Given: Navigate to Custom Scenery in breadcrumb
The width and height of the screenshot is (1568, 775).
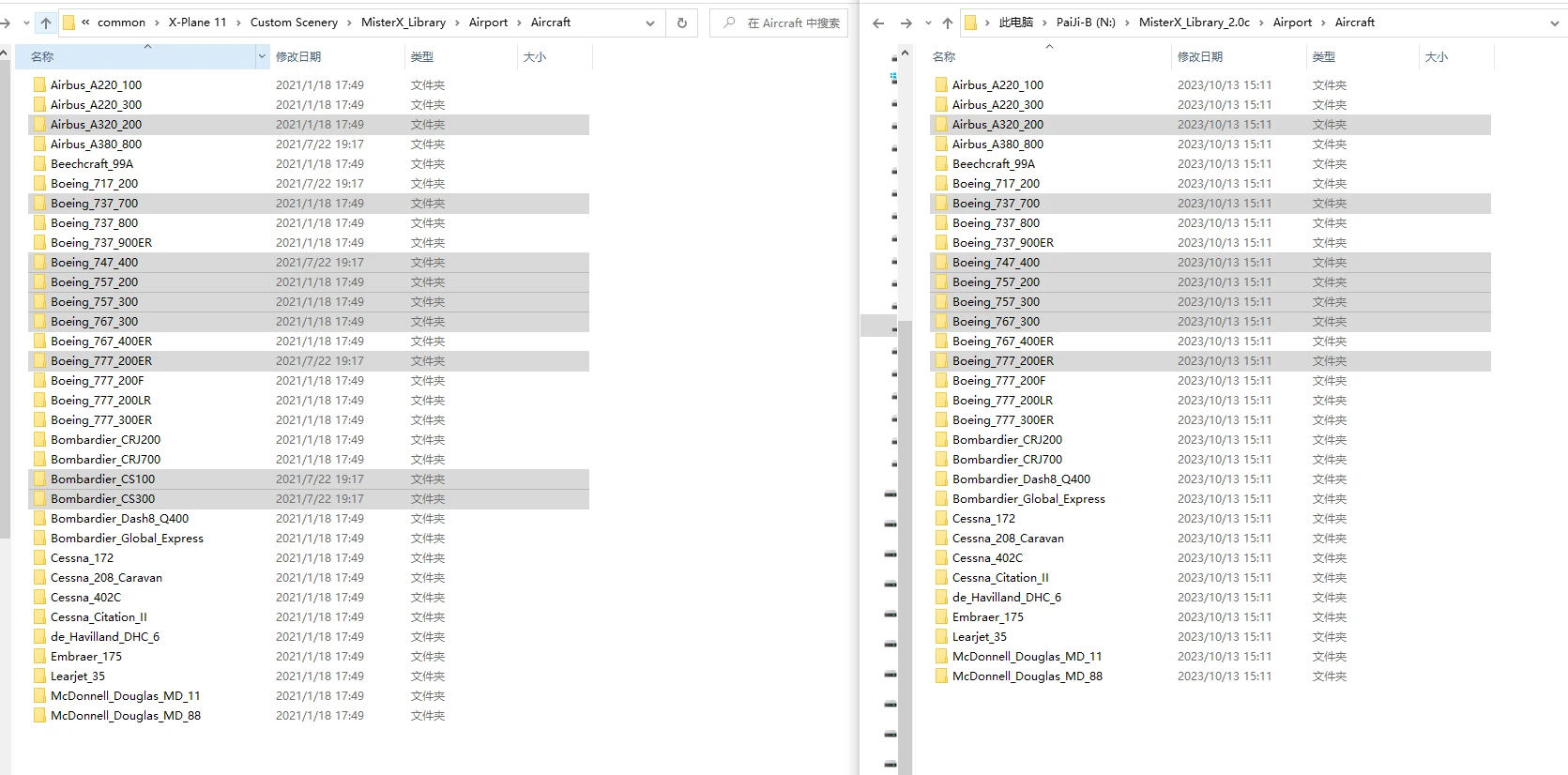Looking at the screenshot, I should [x=294, y=23].
